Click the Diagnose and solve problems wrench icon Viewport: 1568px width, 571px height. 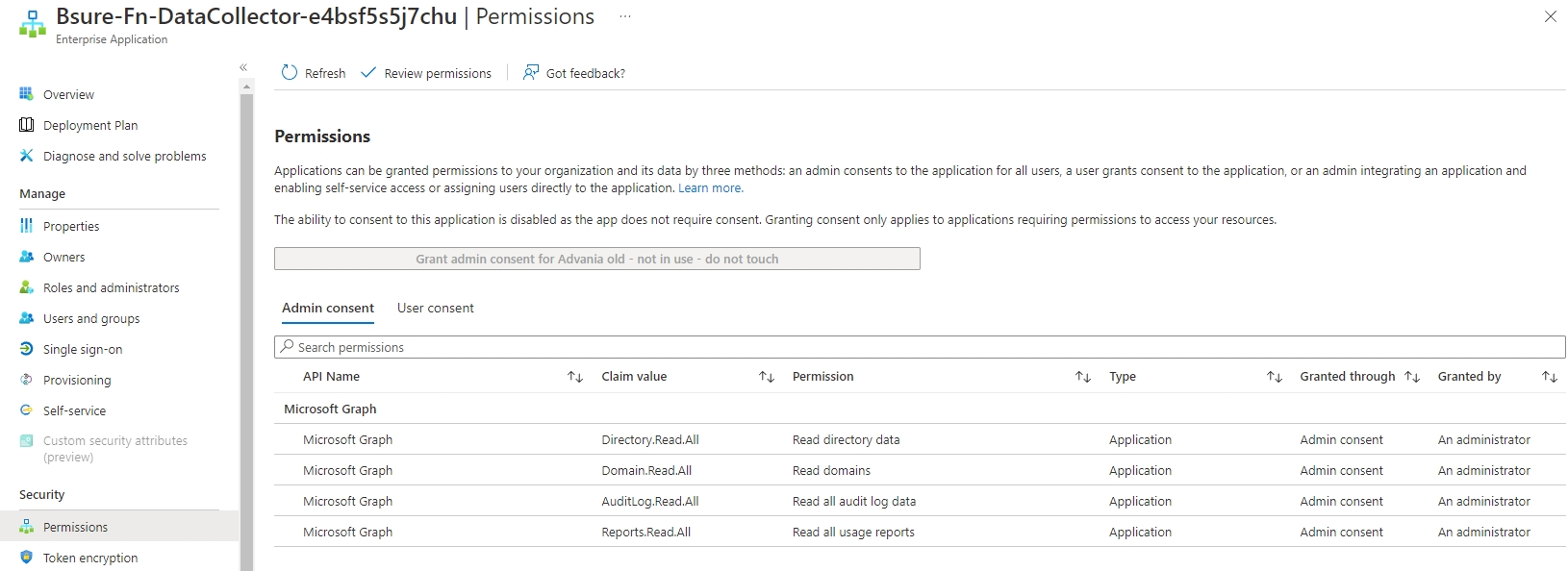click(x=26, y=156)
